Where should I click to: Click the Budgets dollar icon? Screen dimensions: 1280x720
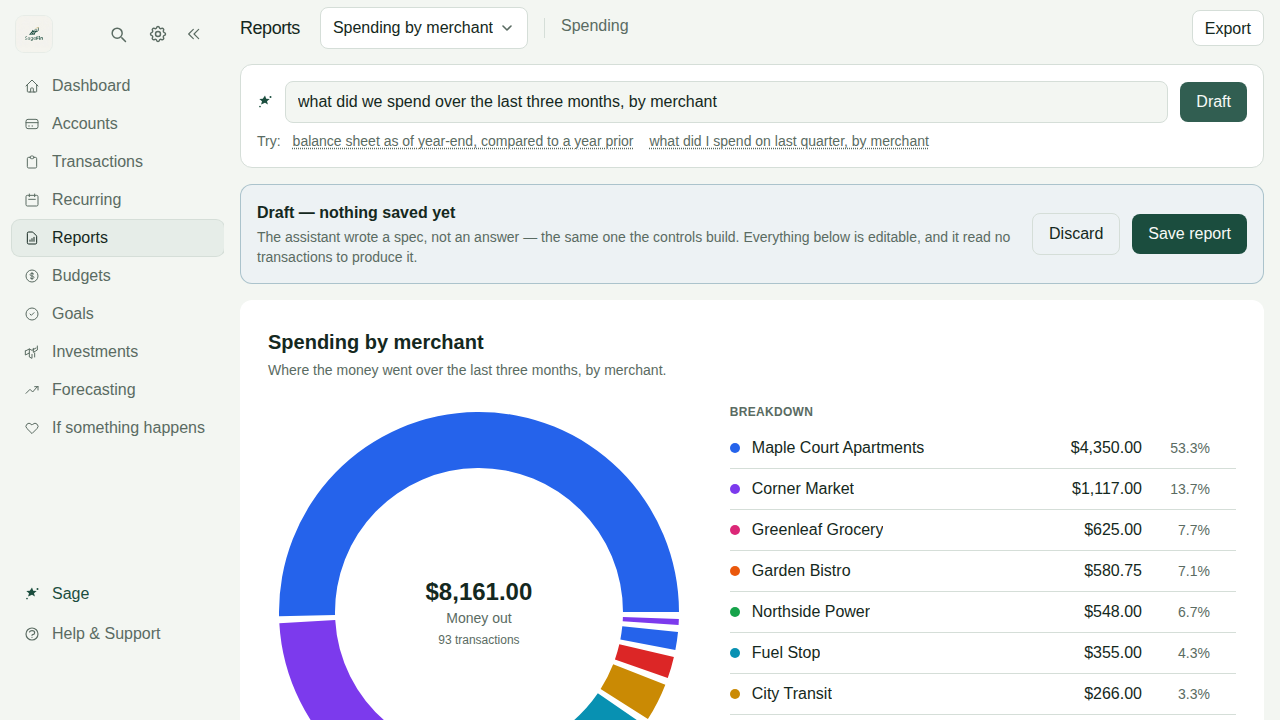[32, 276]
